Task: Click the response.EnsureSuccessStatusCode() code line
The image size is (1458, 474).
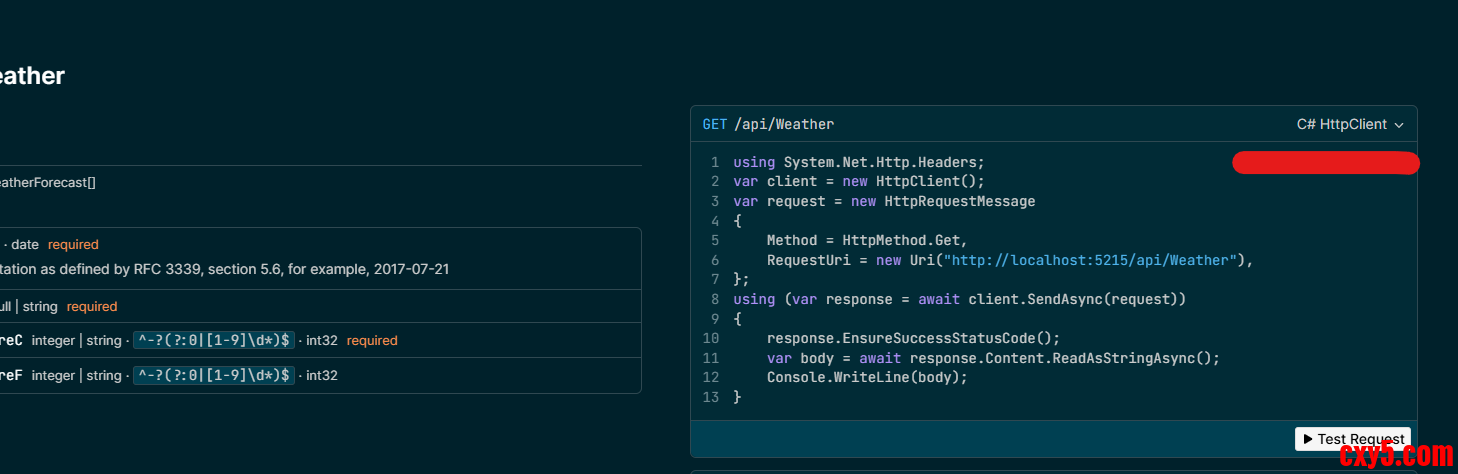Action: tap(913, 338)
